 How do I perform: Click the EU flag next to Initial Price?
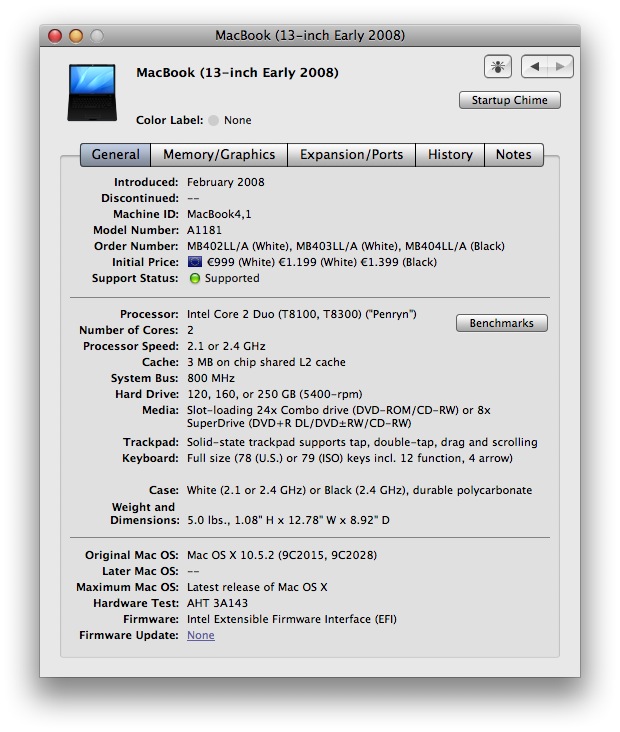coord(195,262)
